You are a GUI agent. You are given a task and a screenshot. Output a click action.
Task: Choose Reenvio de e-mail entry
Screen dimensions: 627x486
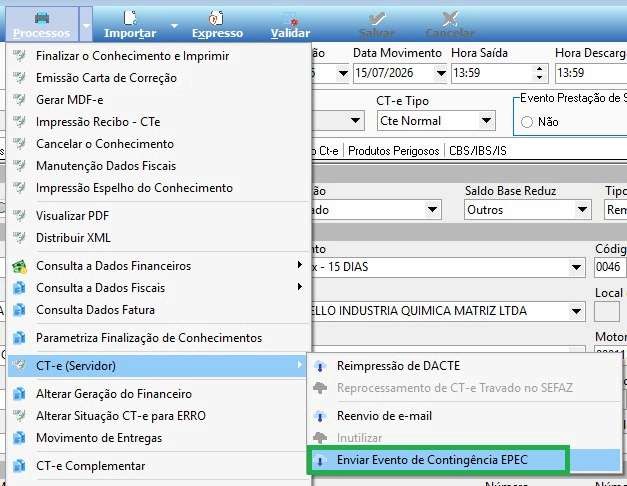click(384, 416)
